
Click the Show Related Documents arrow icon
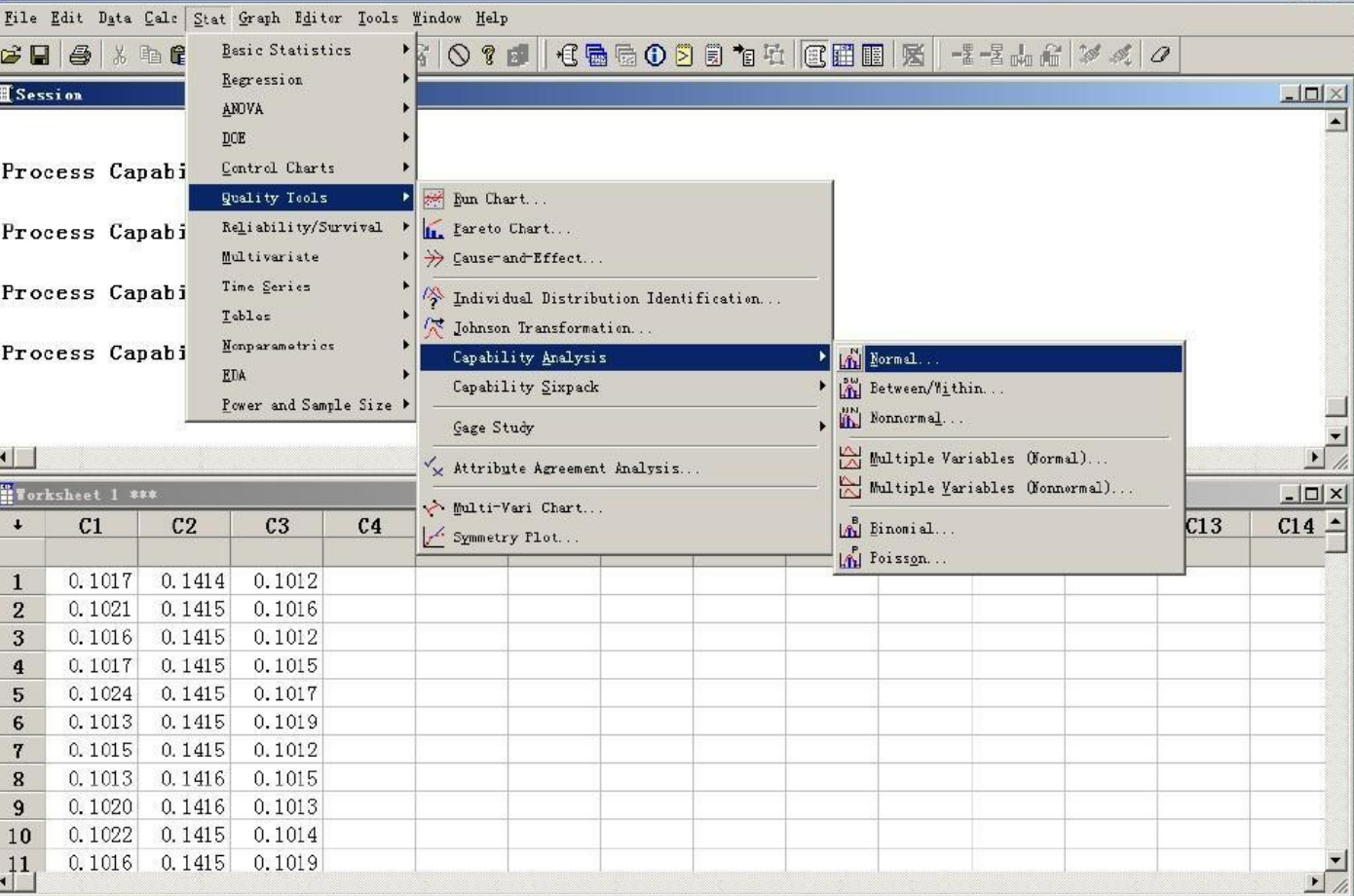744,56
